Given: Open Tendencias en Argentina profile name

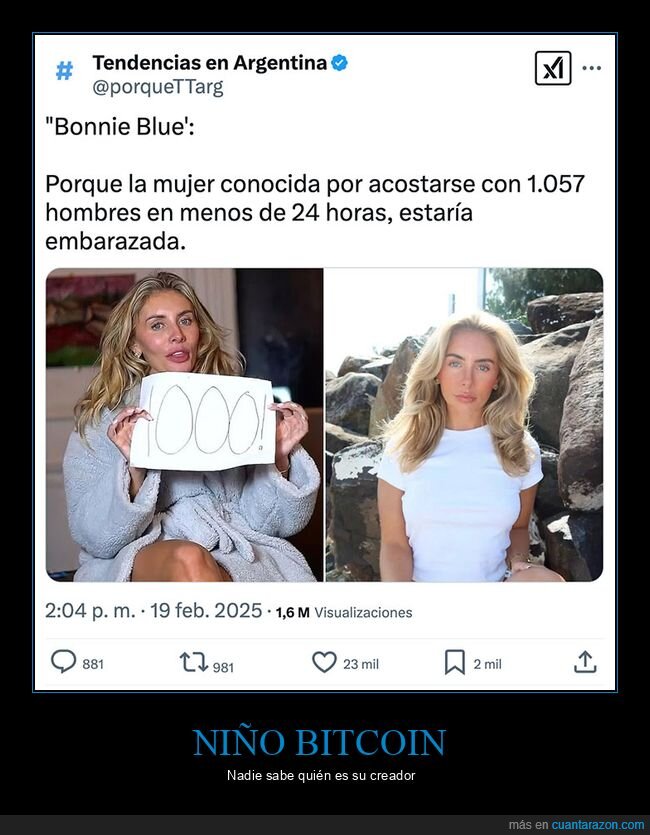Looking at the screenshot, I should [x=210, y=63].
